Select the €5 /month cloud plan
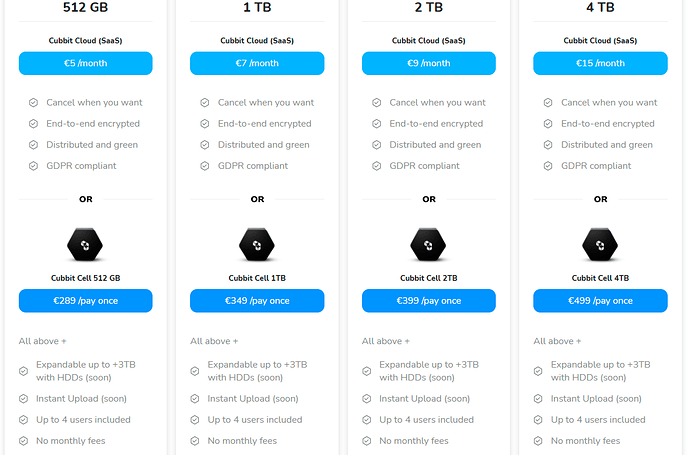 tap(85, 63)
